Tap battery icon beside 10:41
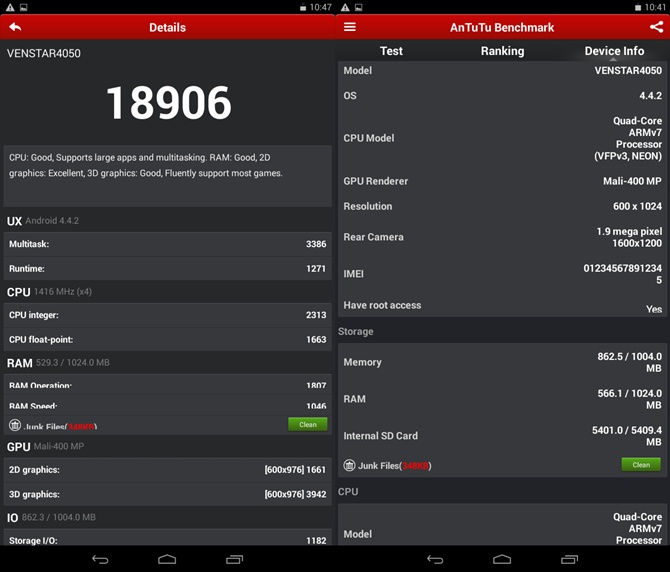670x572 pixels. (638, 7)
